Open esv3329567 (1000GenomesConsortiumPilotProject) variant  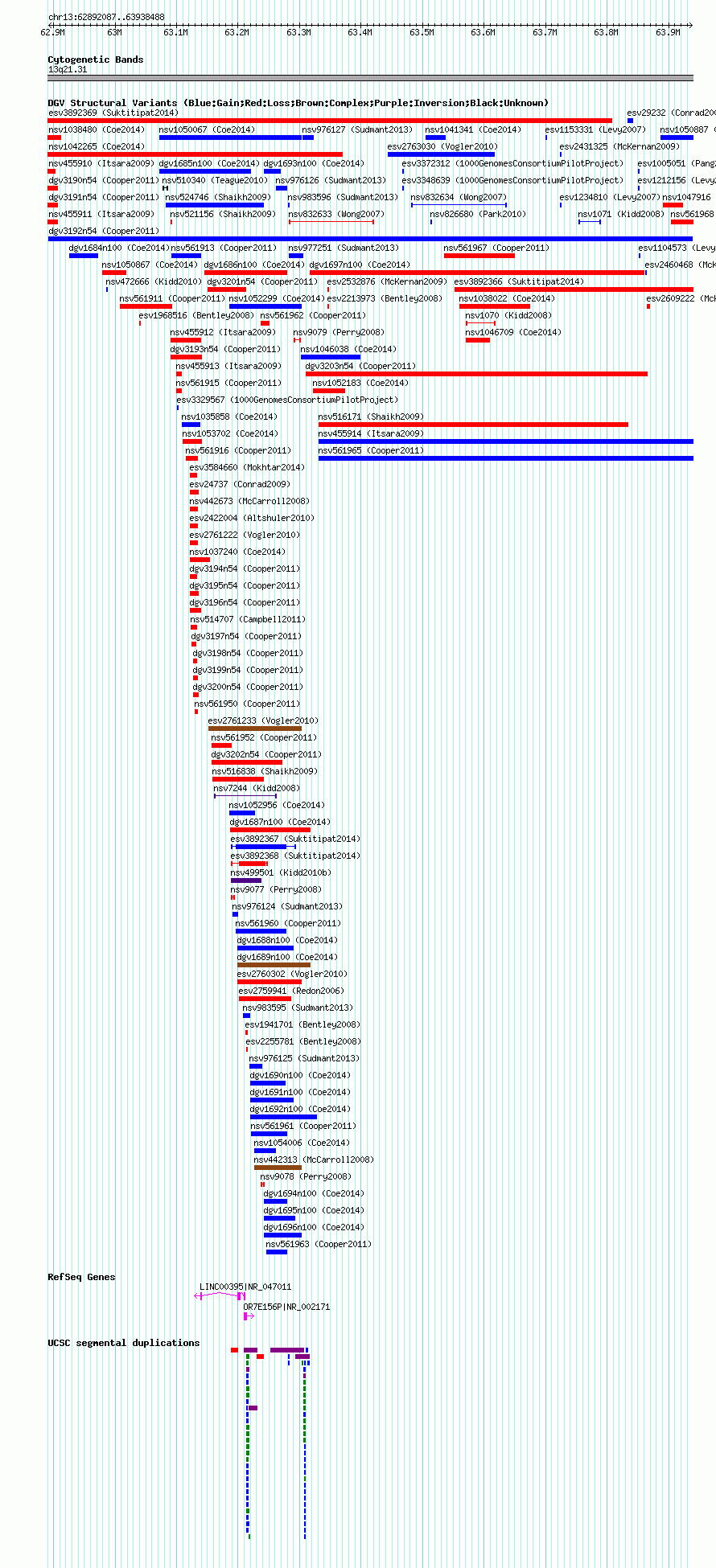(x=178, y=408)
